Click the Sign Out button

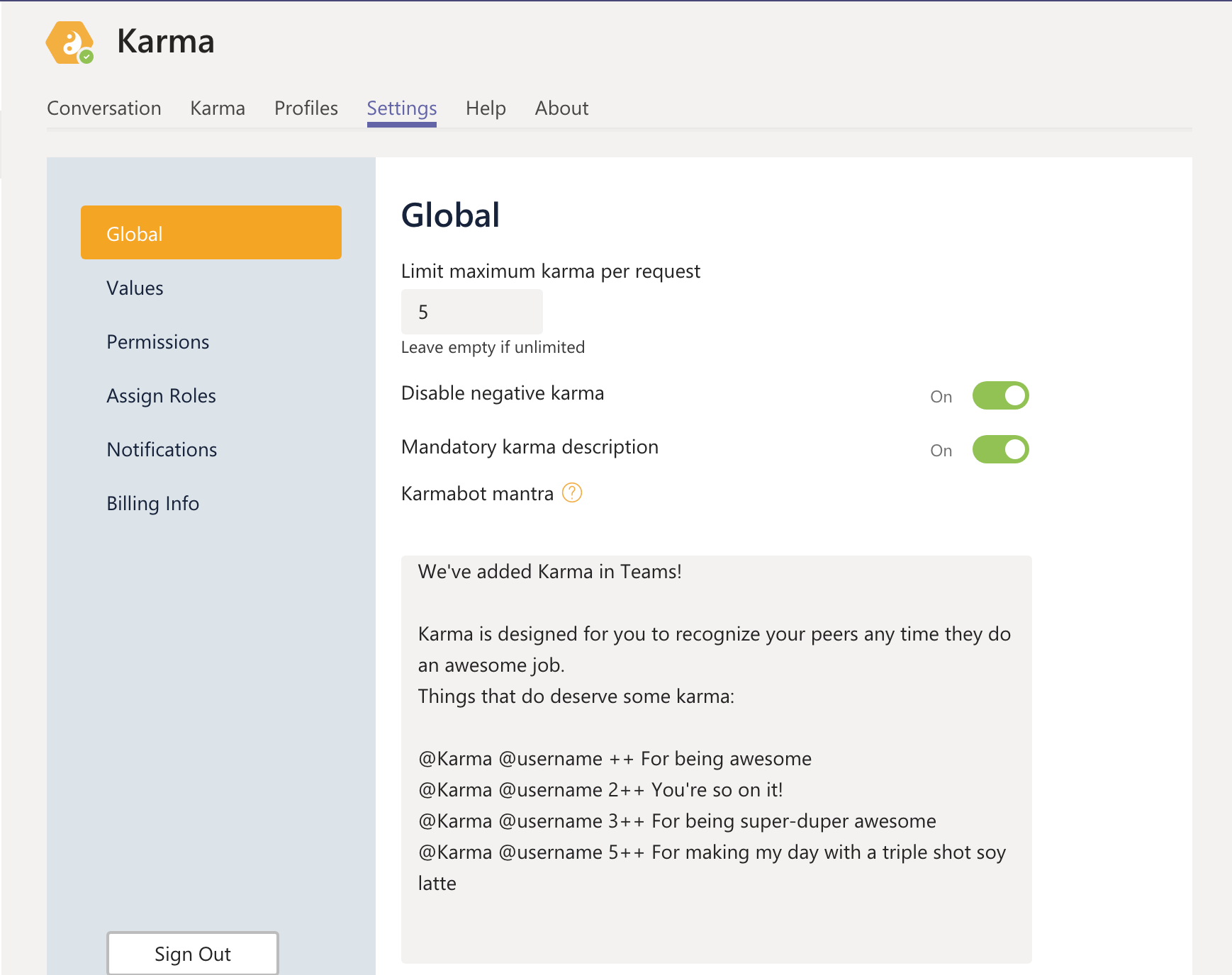point(192,953)
